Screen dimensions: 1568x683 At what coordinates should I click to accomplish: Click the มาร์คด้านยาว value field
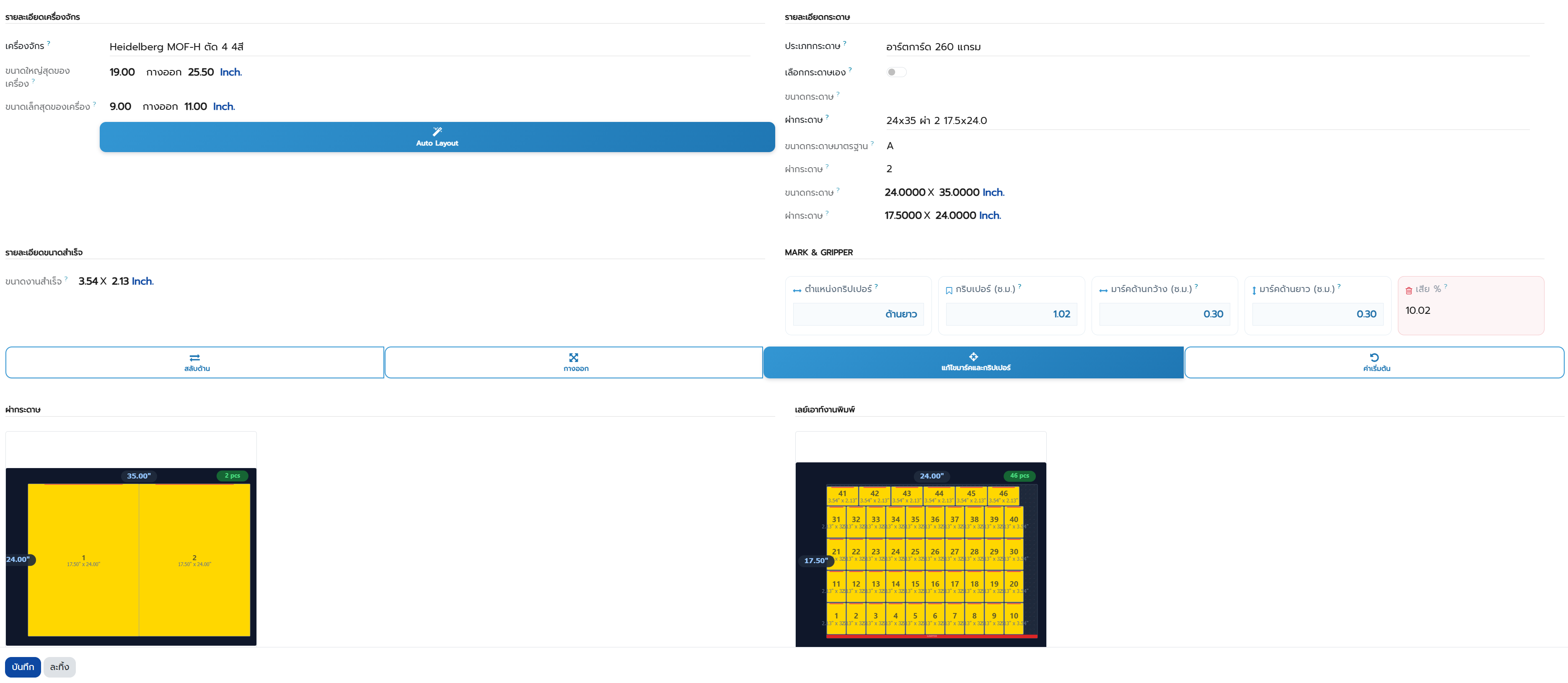point(1317,314)
